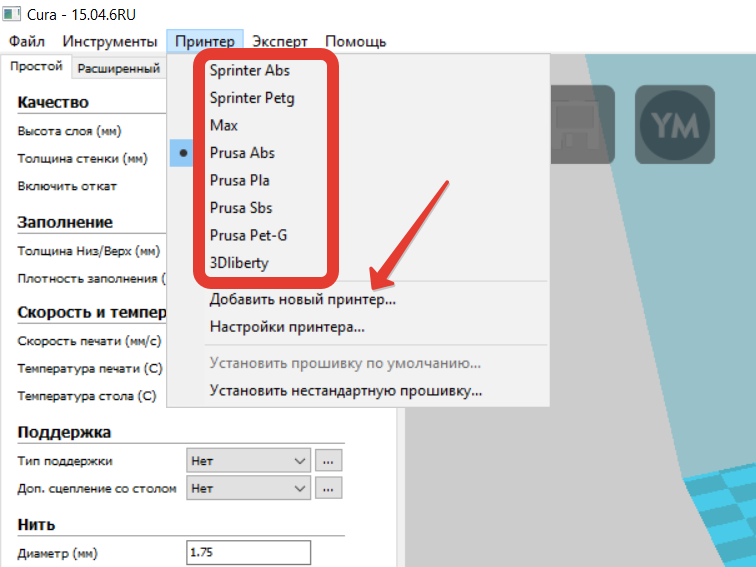
Task: Click ellipsis button next to Доп. сцепление
Action: pos(329,488)
